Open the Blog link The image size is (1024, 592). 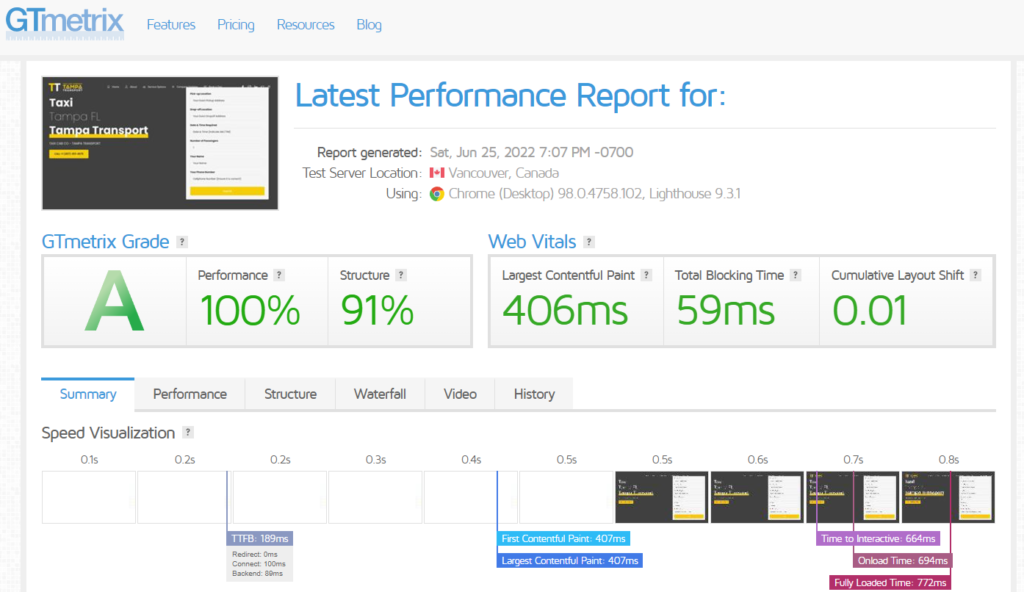[369, 24]
